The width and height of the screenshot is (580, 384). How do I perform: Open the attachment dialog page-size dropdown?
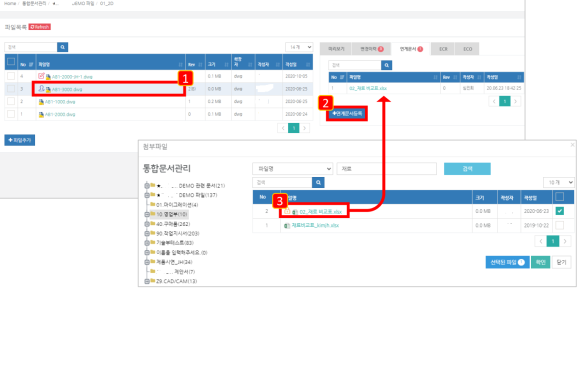[x=559, y=182]
